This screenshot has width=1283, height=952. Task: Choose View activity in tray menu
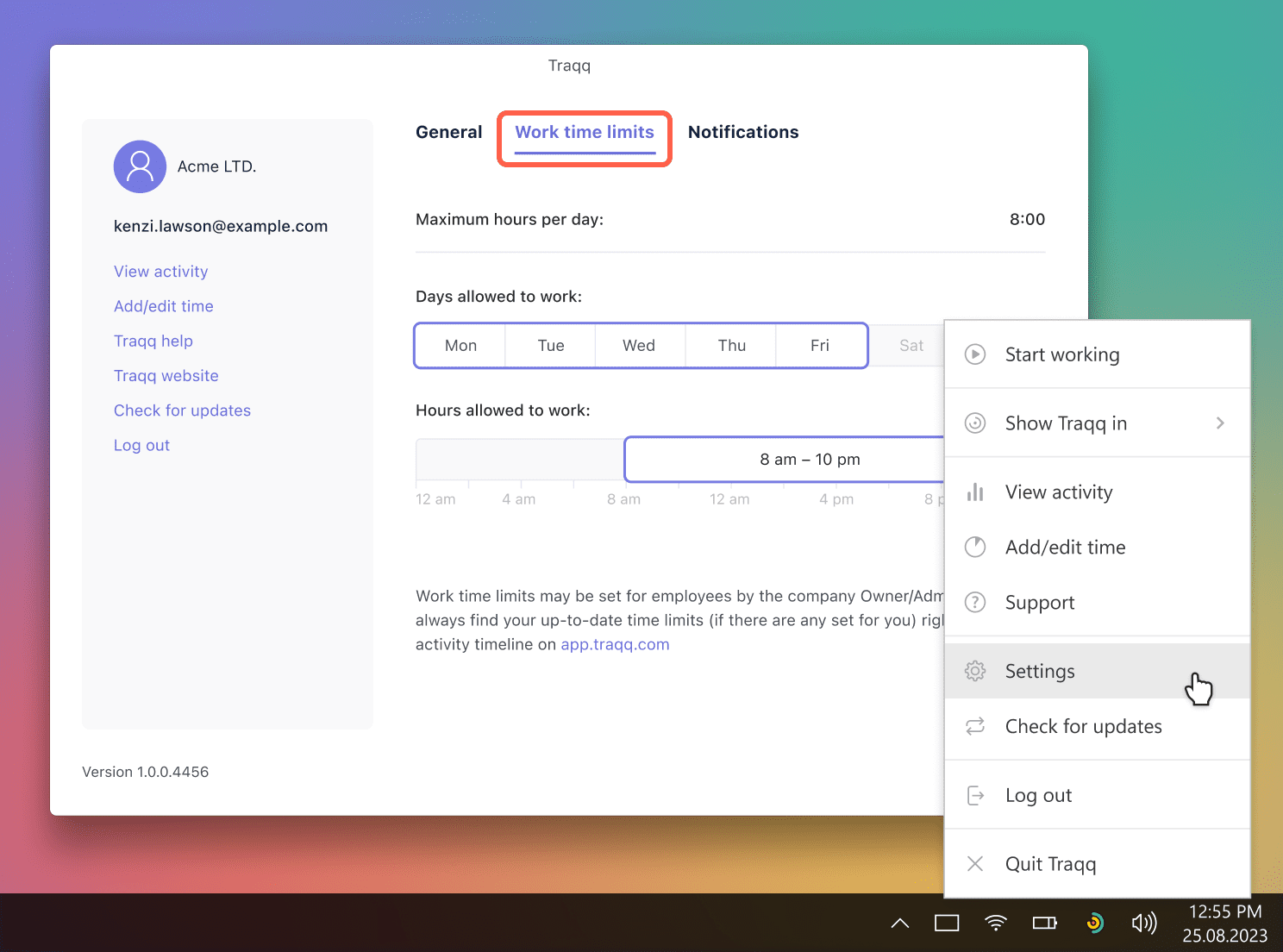tap(1098, 492)
